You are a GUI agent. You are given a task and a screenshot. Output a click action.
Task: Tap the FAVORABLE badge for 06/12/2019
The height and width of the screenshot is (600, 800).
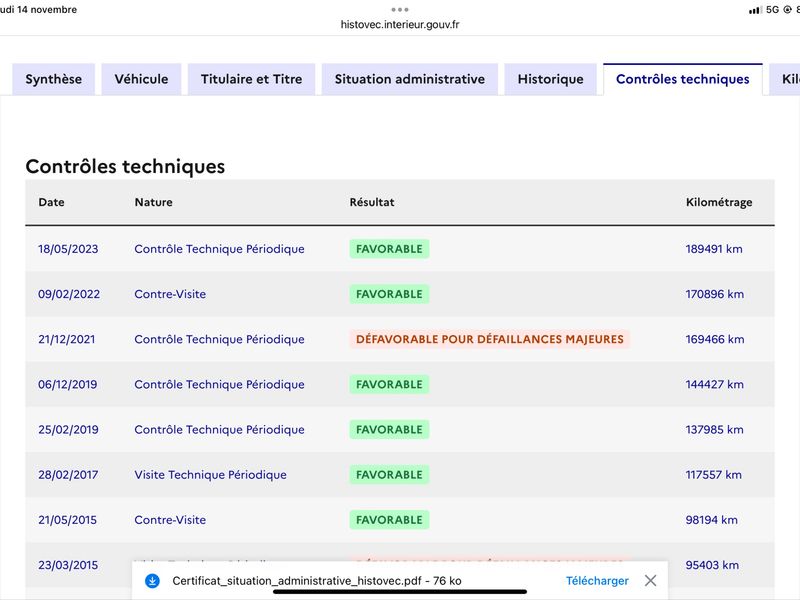click(389, 384)
